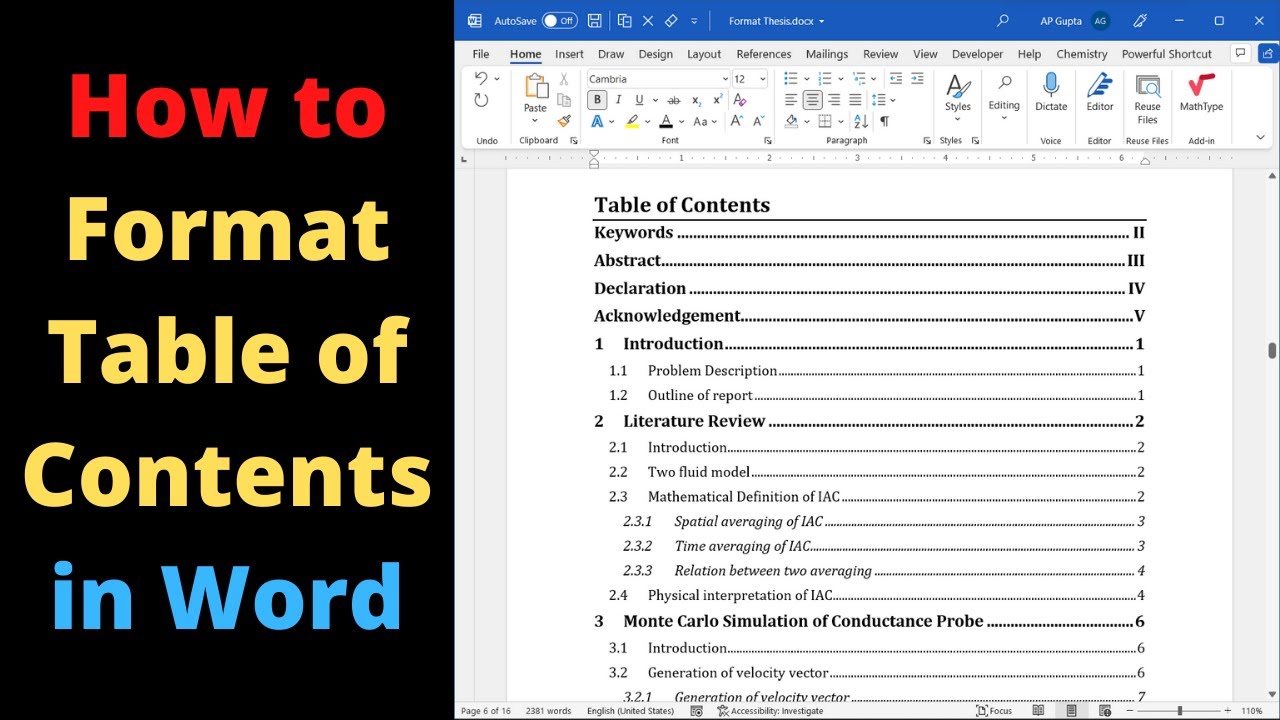
Task: Open the Editing menu button
Action: tap(1004, 98)
